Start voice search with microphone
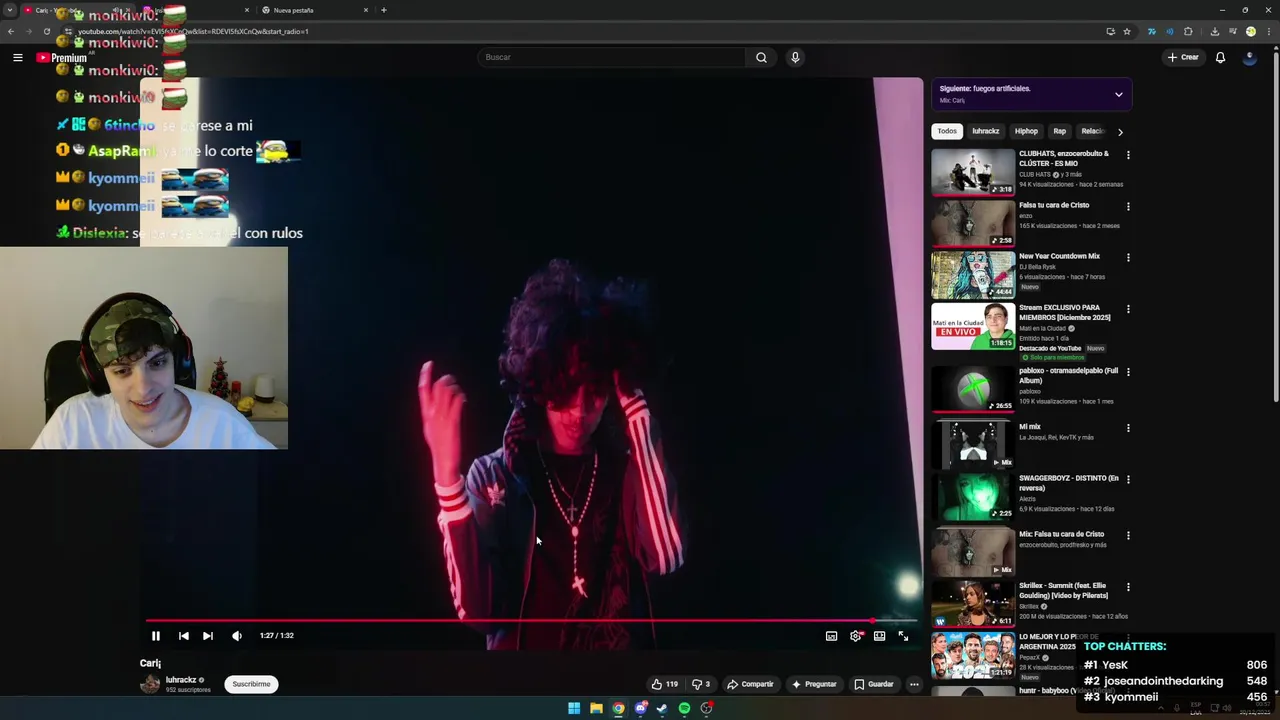1280x720 pixels. coord(795,57)
